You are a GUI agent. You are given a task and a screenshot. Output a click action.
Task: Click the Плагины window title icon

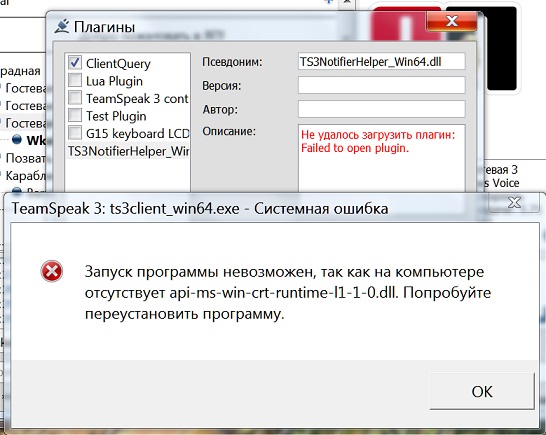62,26
